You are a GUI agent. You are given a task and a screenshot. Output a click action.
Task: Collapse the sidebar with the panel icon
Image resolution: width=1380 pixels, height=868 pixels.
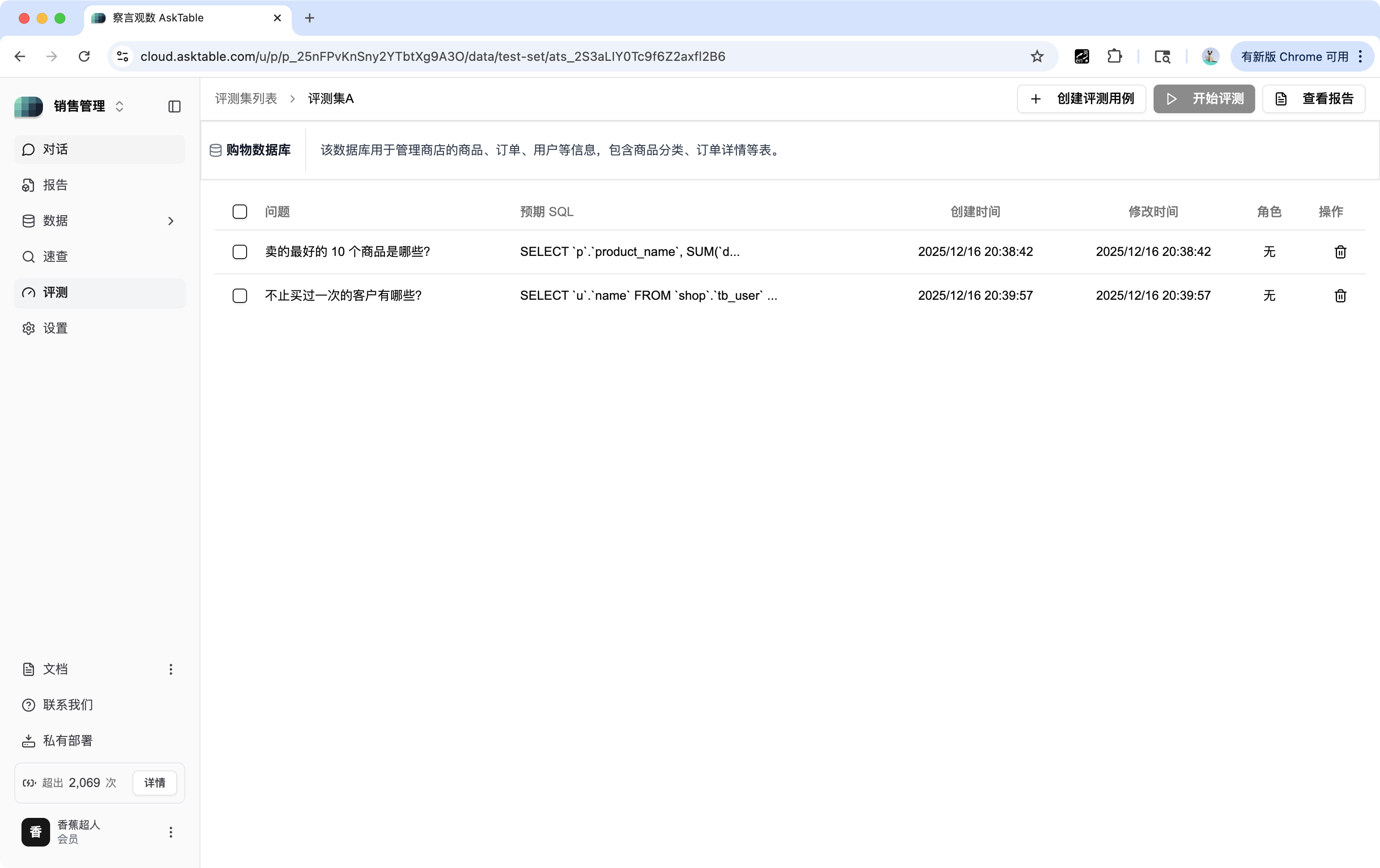174,106
